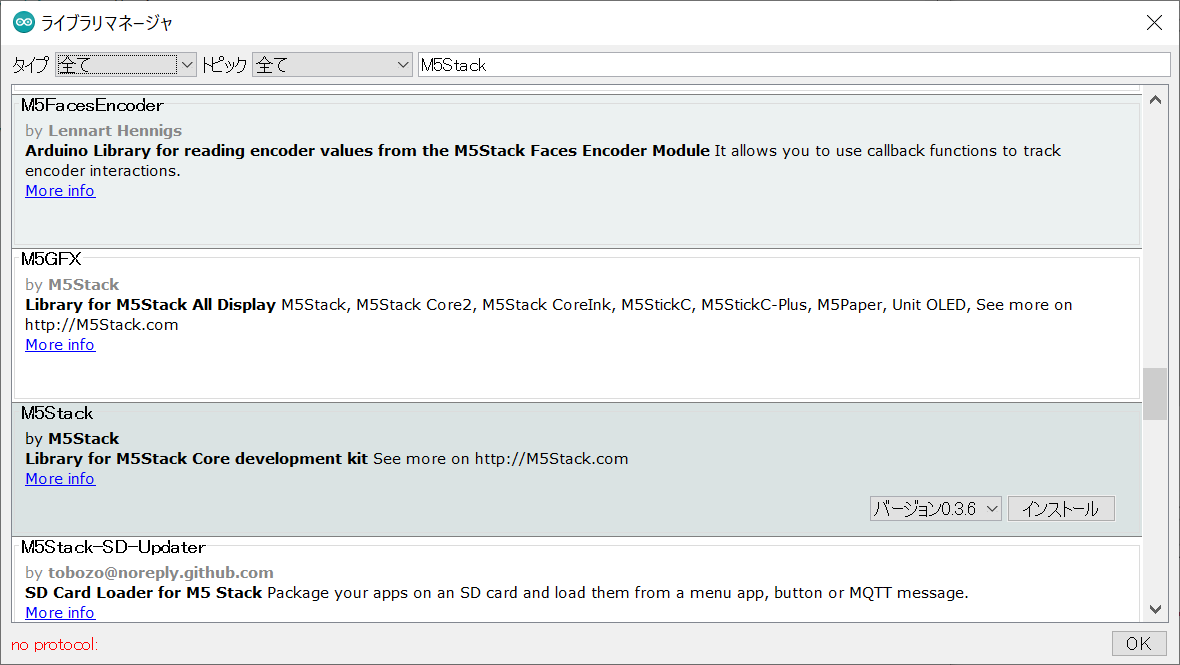
Task: Open the トピック topic filter dropdown
Action: coord(333,65)
